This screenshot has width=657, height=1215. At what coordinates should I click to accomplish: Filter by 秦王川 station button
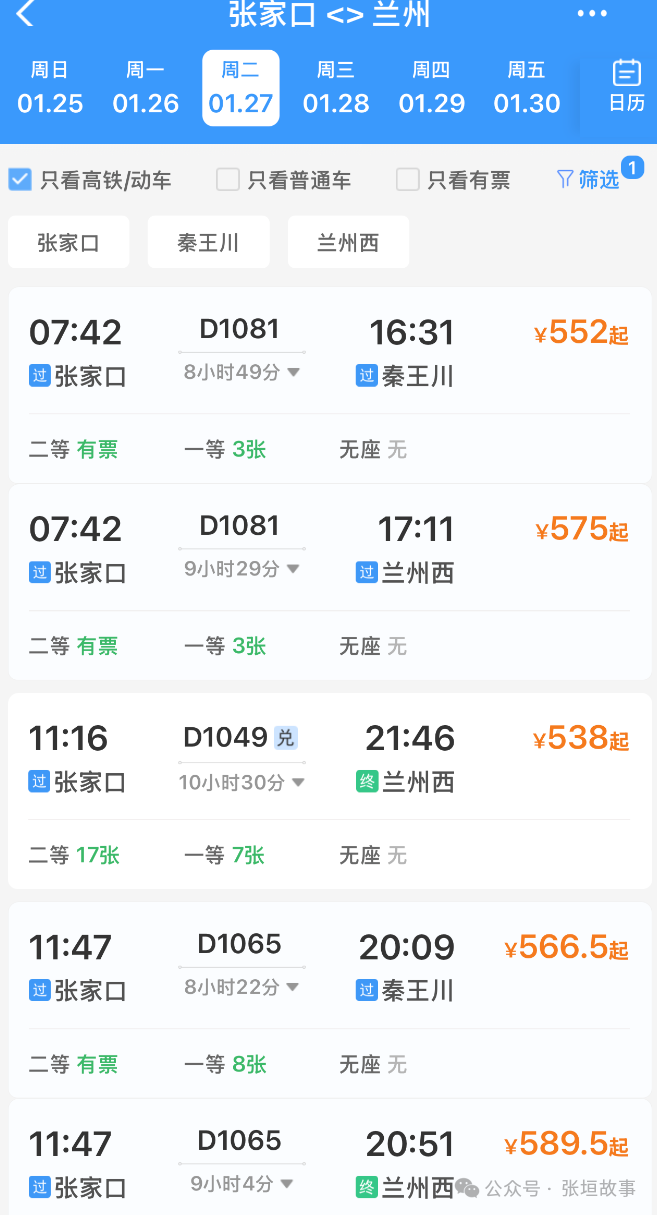point(208,242)
